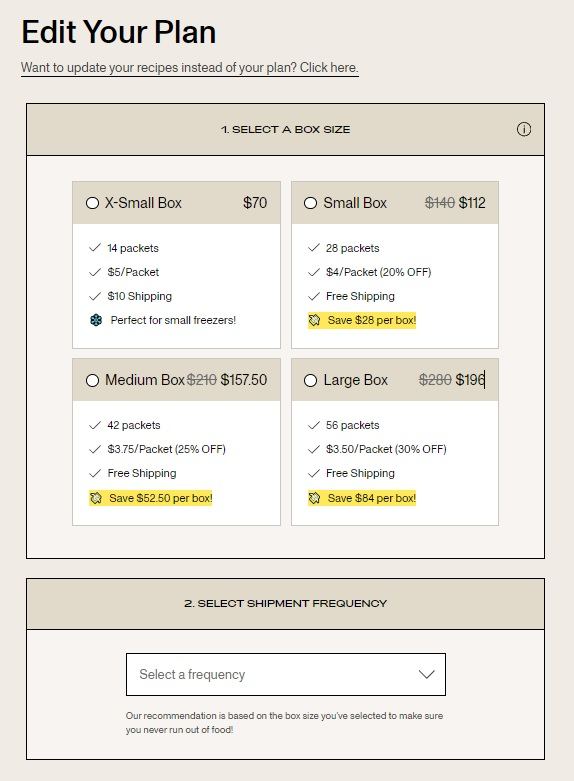Select the X-Small Box radio button
Image resolution: width=574 pixels, height=781 pixels.
[x=92, y=203]
